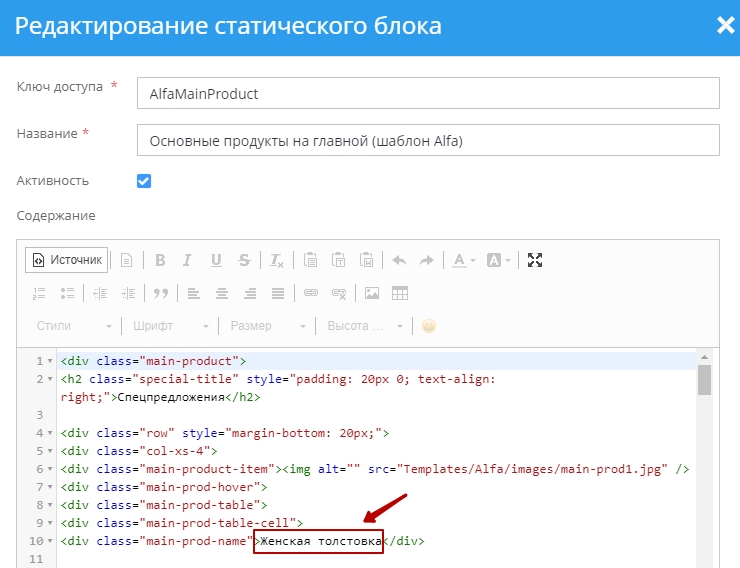The height and width of the screenshot is (568, 740).
Task: Collapse code fold arrow on line 1
Action: point(50,362)
